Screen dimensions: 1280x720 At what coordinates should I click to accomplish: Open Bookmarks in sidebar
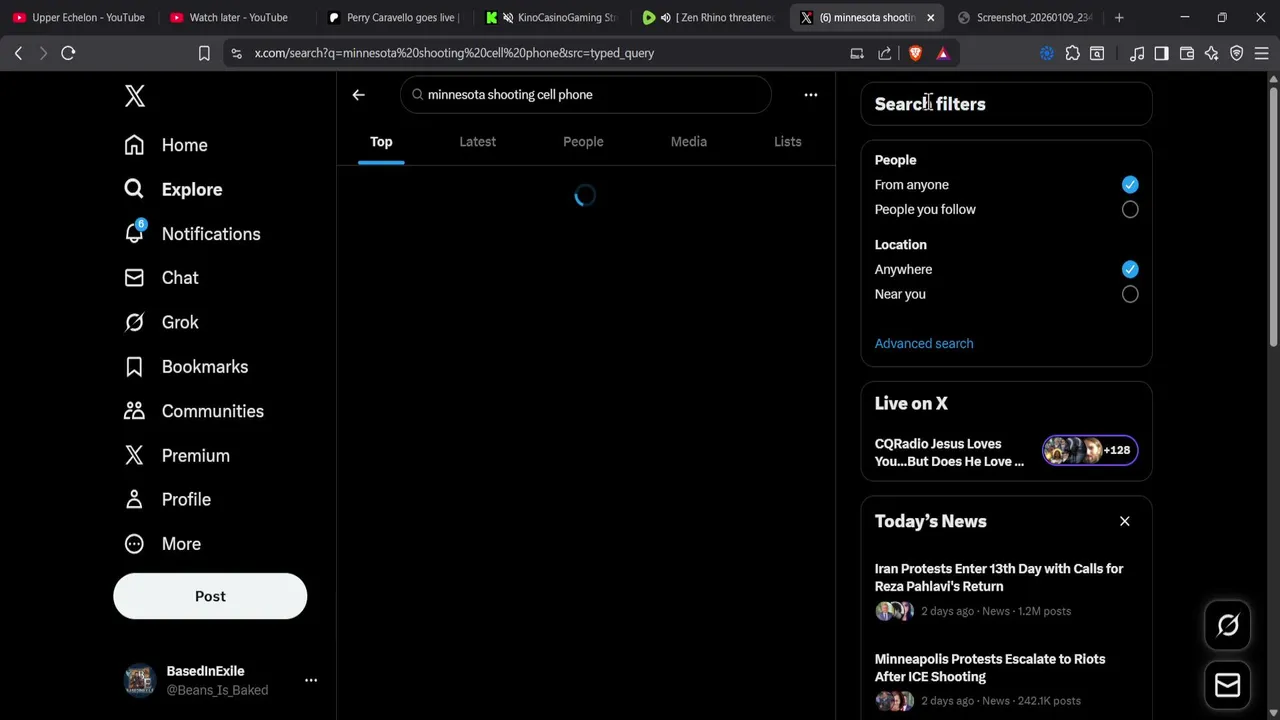point(186,367)
